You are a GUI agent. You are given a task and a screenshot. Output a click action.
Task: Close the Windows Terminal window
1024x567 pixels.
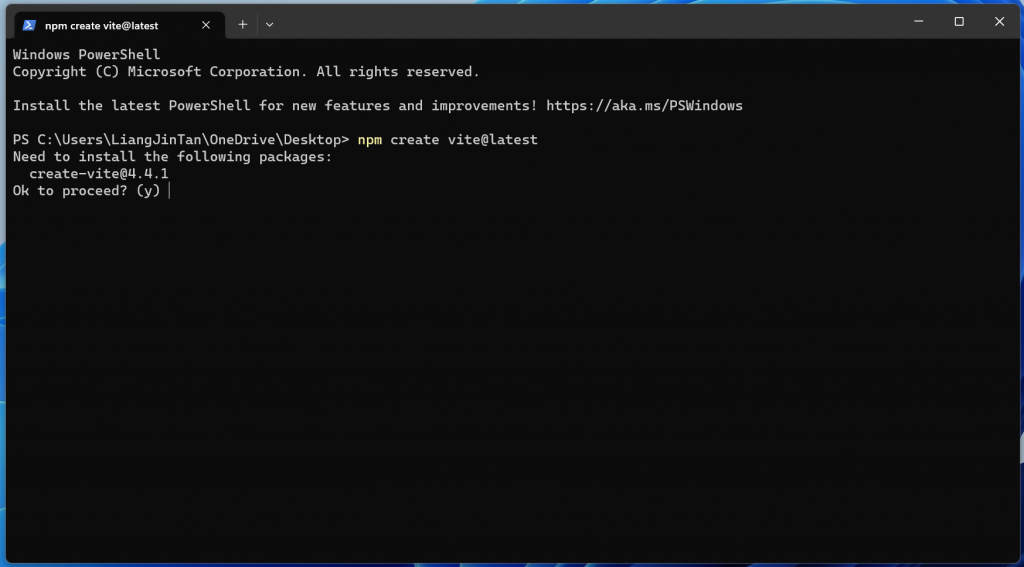pyautogui.click(x=999, y=22)
